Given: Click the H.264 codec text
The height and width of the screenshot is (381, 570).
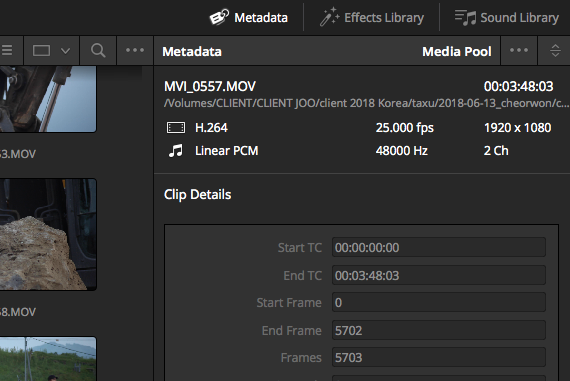Looking at the screenshot, I should [211, 128].
